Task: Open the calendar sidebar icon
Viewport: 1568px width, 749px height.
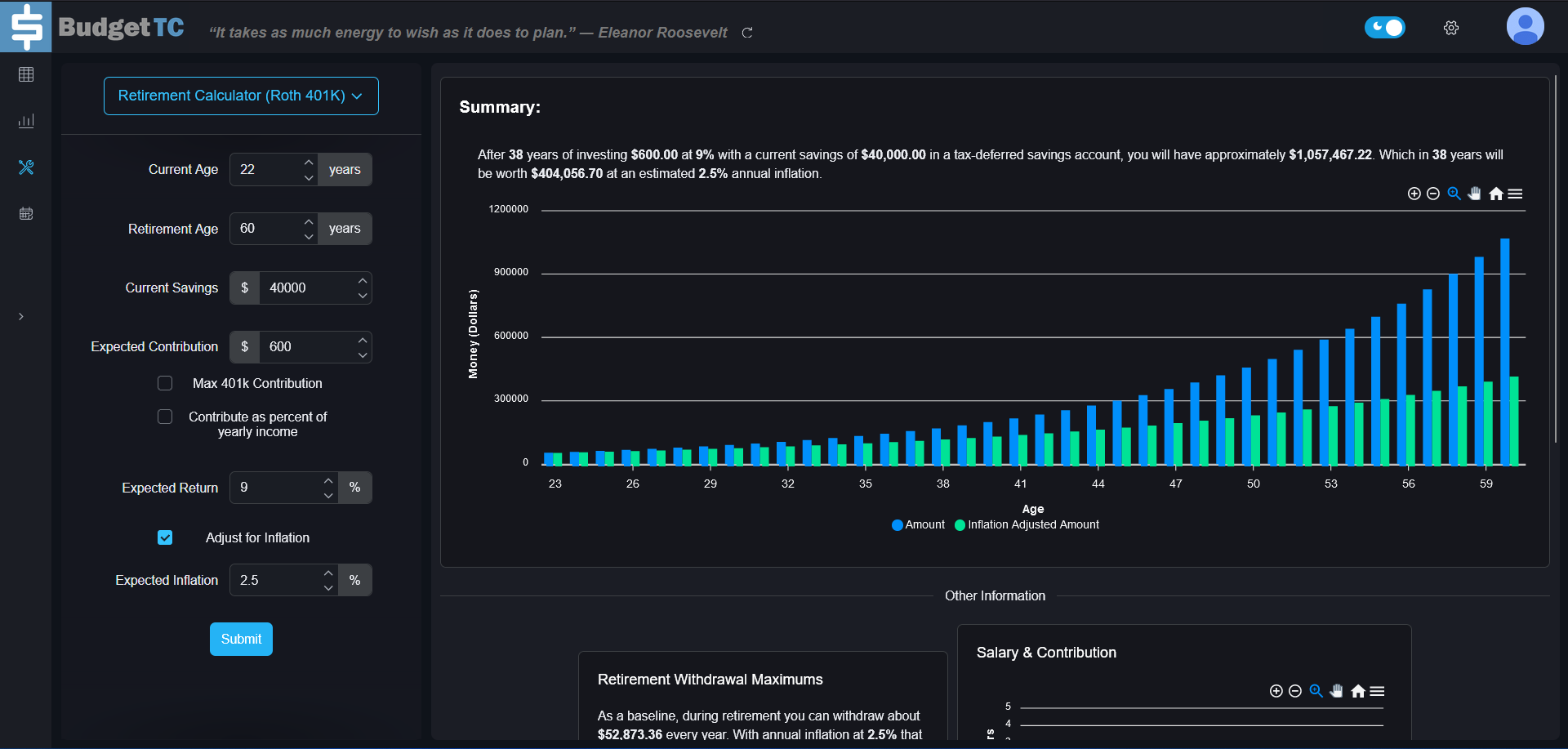Action: point(26,214)
